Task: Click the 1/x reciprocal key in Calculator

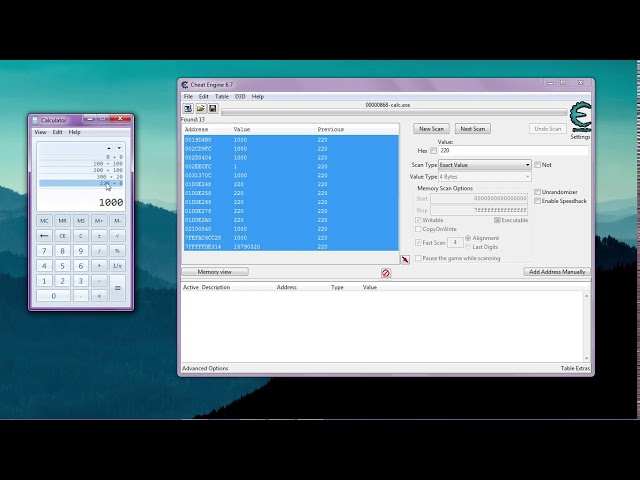Action: (x=118, y=266)
